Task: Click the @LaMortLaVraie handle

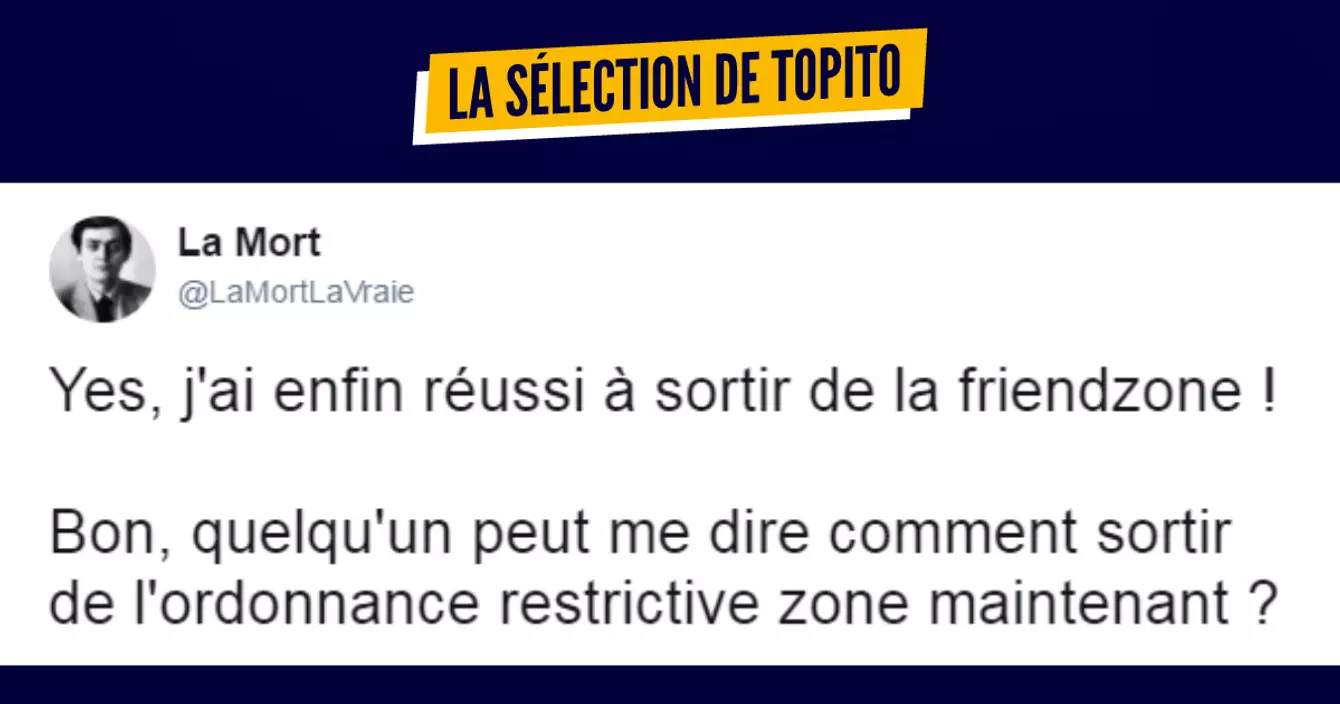Action: 295,293
